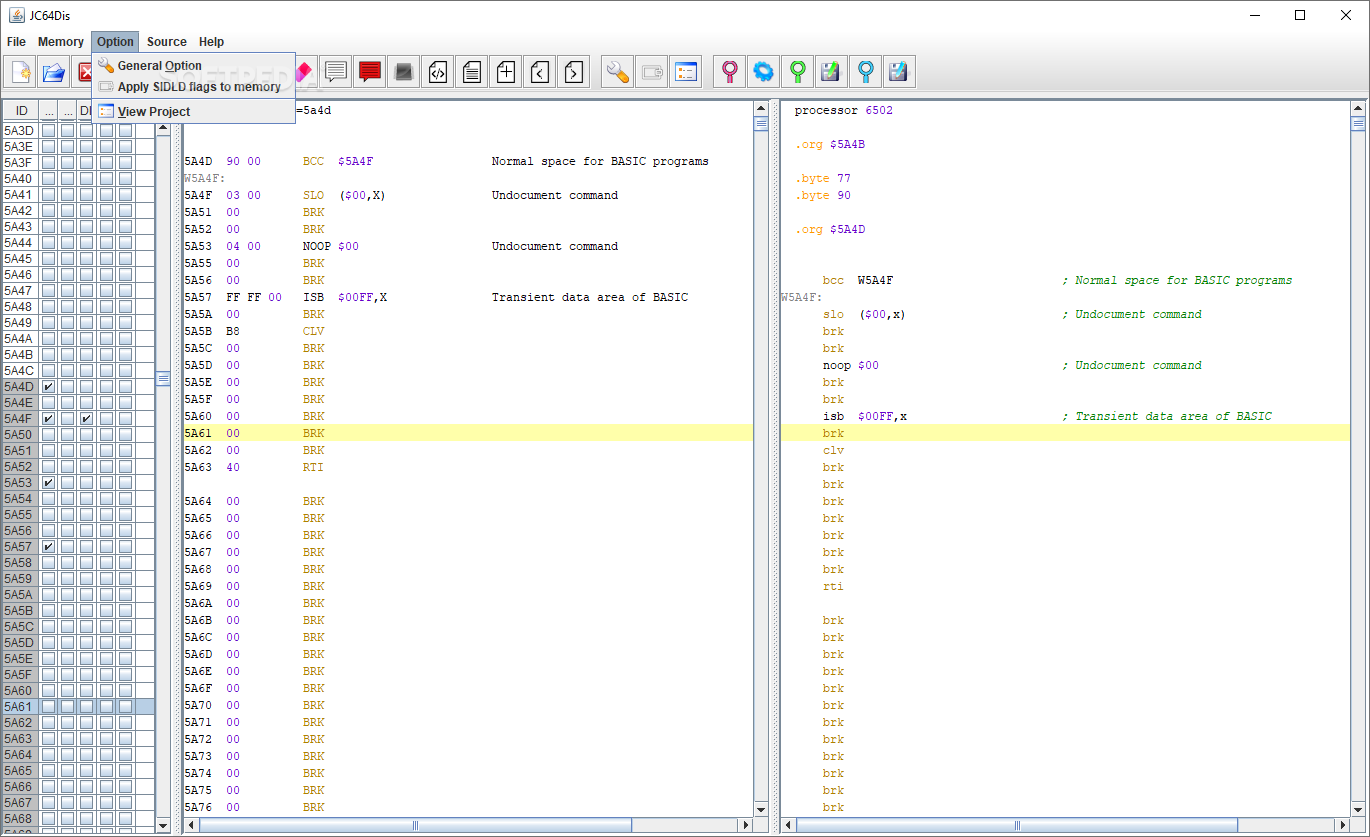
Task: Click the pink eraser icon beside the menu
Action: 305,72
